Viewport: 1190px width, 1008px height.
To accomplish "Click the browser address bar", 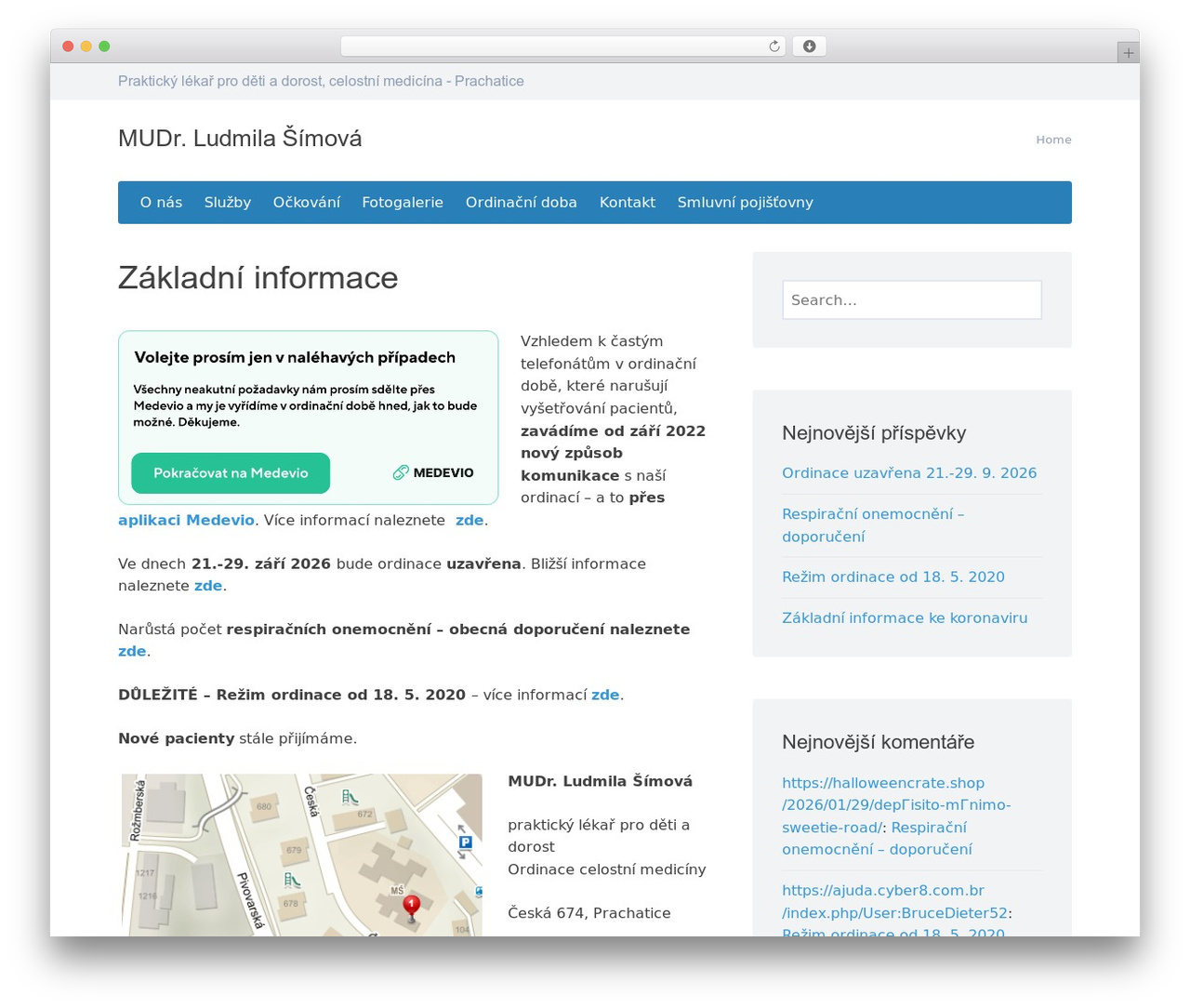I will 562,46.
